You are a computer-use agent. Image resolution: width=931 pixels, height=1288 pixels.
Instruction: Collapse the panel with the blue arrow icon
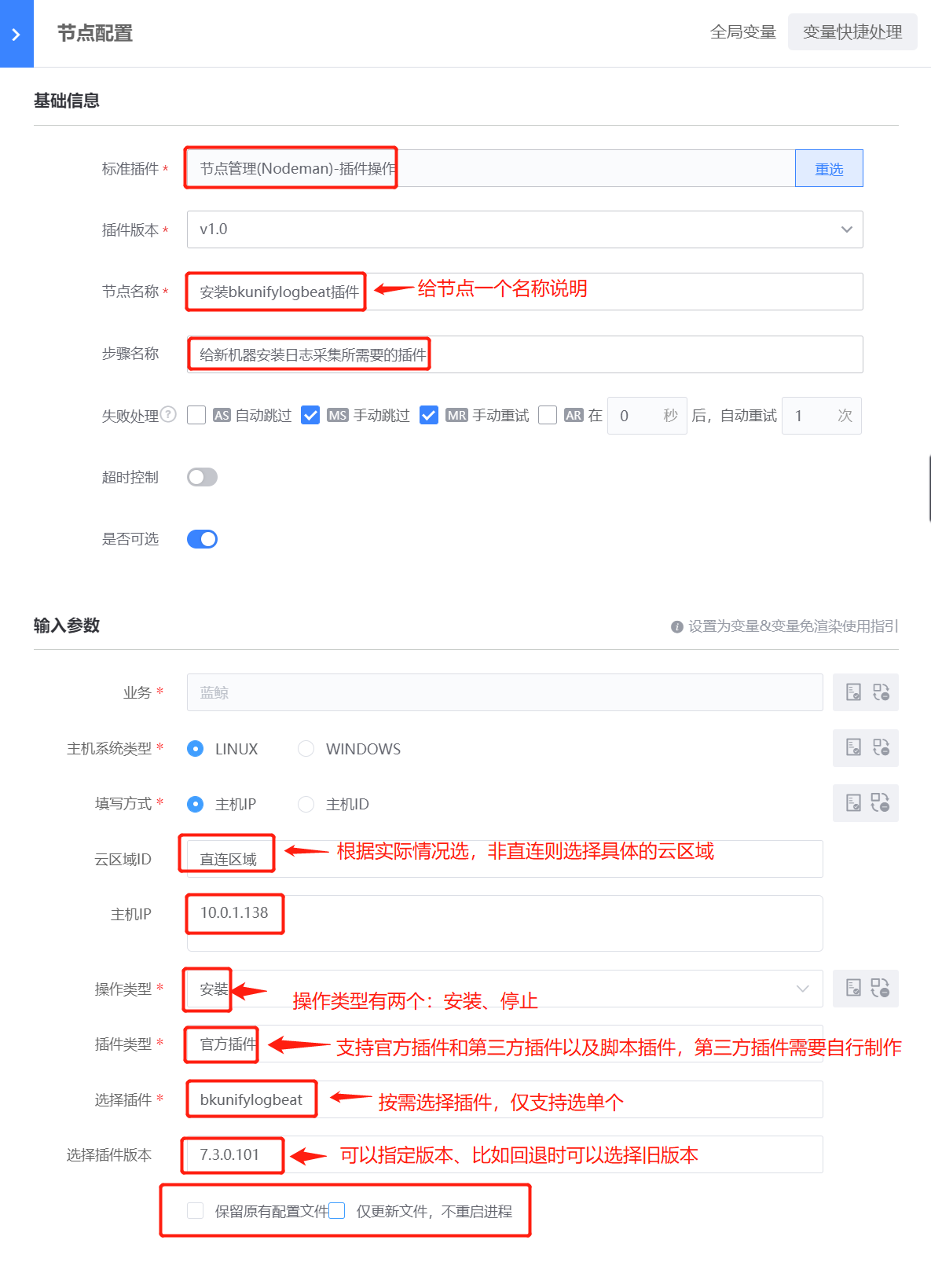16,34
